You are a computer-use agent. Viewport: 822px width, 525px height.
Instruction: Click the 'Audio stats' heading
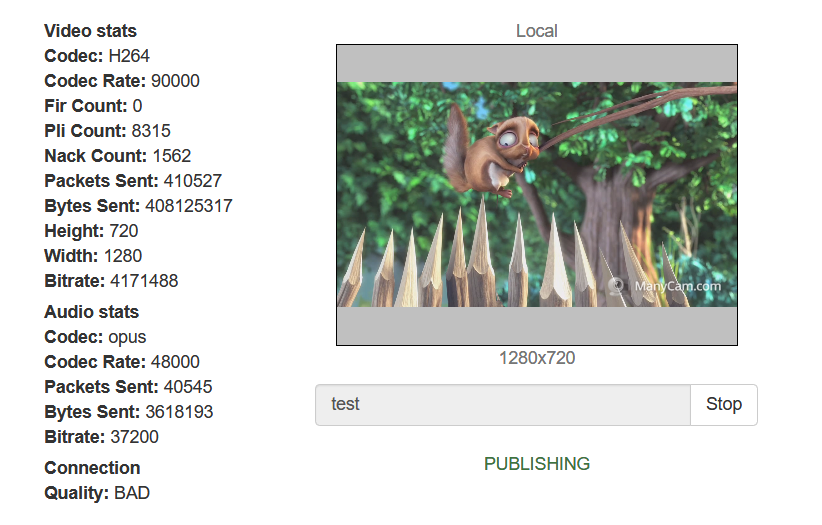(x=91, y=312)
